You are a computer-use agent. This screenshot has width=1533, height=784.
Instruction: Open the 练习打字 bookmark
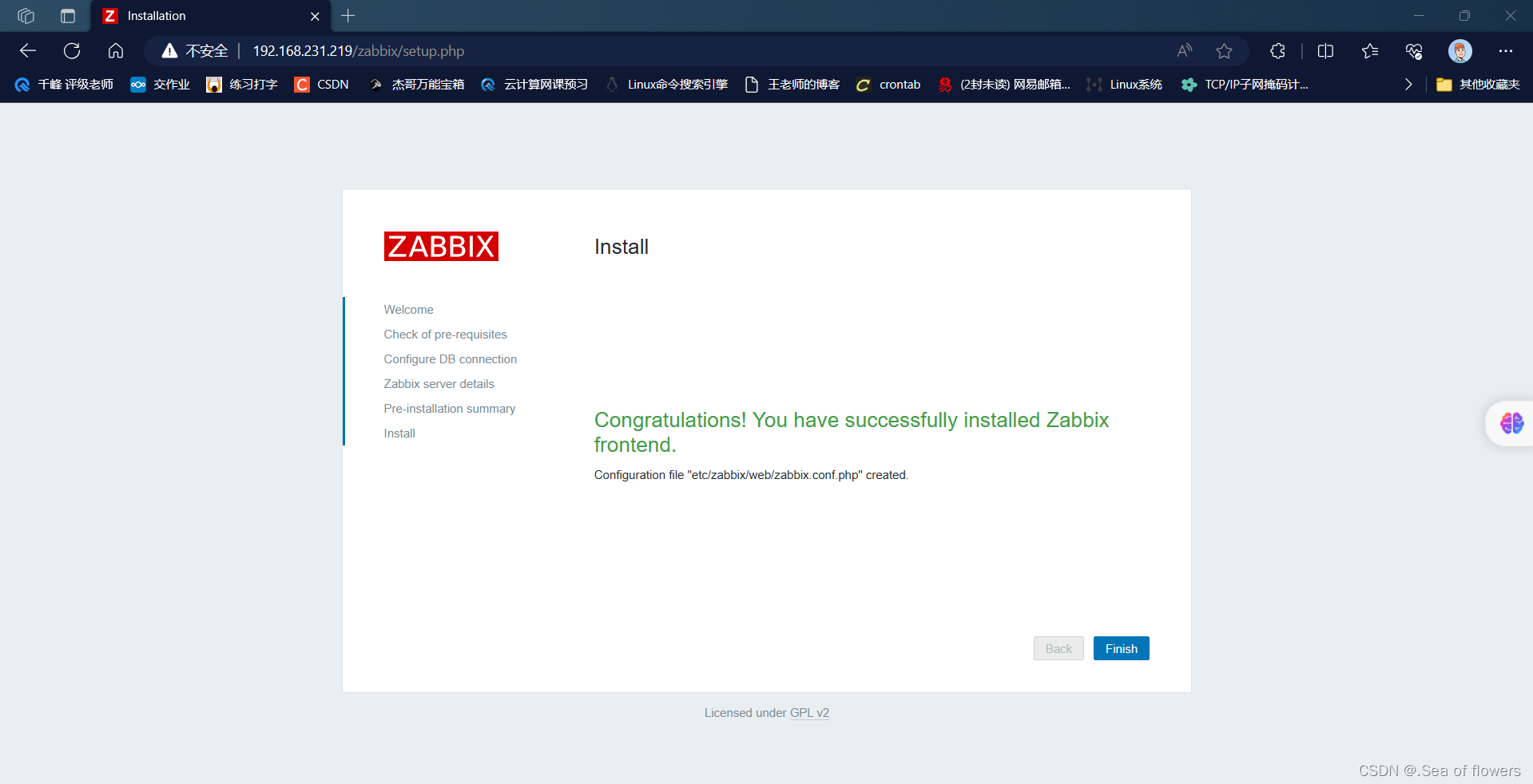click(x=242, y=85)
